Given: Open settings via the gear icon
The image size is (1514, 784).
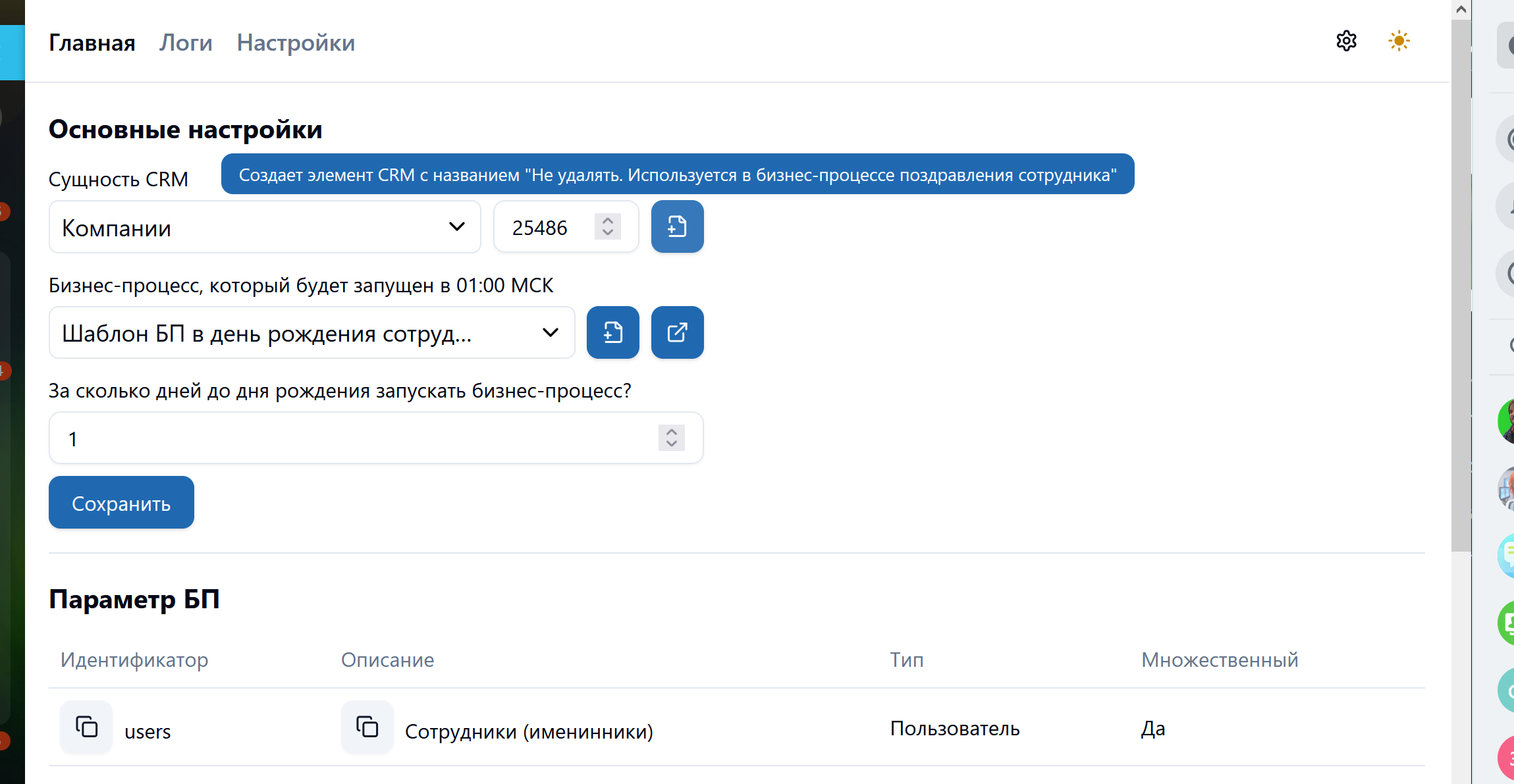Looking at the screenshot, I should (1346, 41).
